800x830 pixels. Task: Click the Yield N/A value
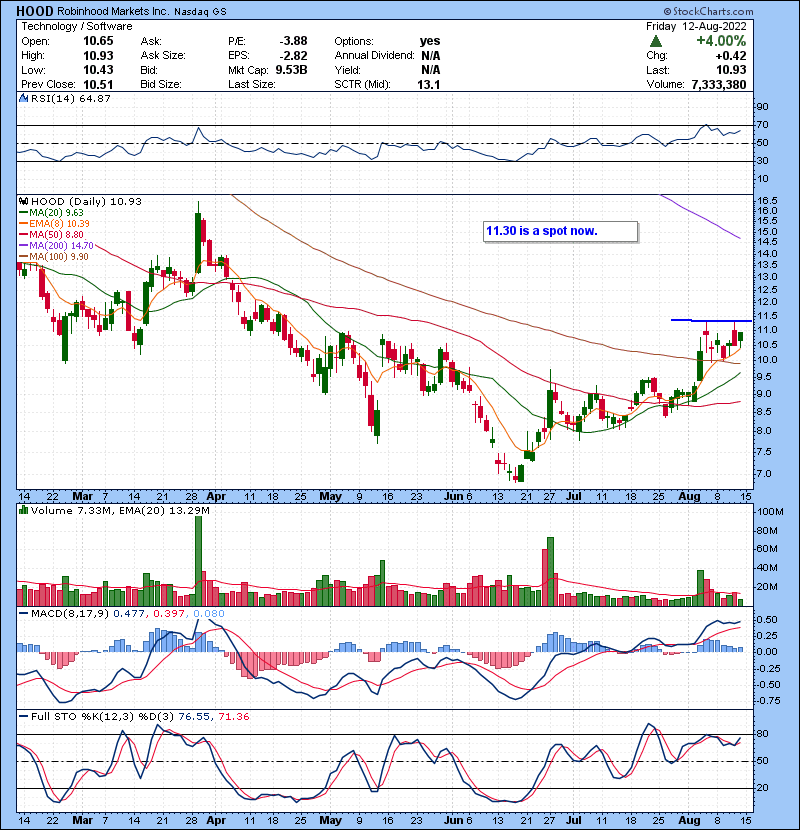click(431, 70)
